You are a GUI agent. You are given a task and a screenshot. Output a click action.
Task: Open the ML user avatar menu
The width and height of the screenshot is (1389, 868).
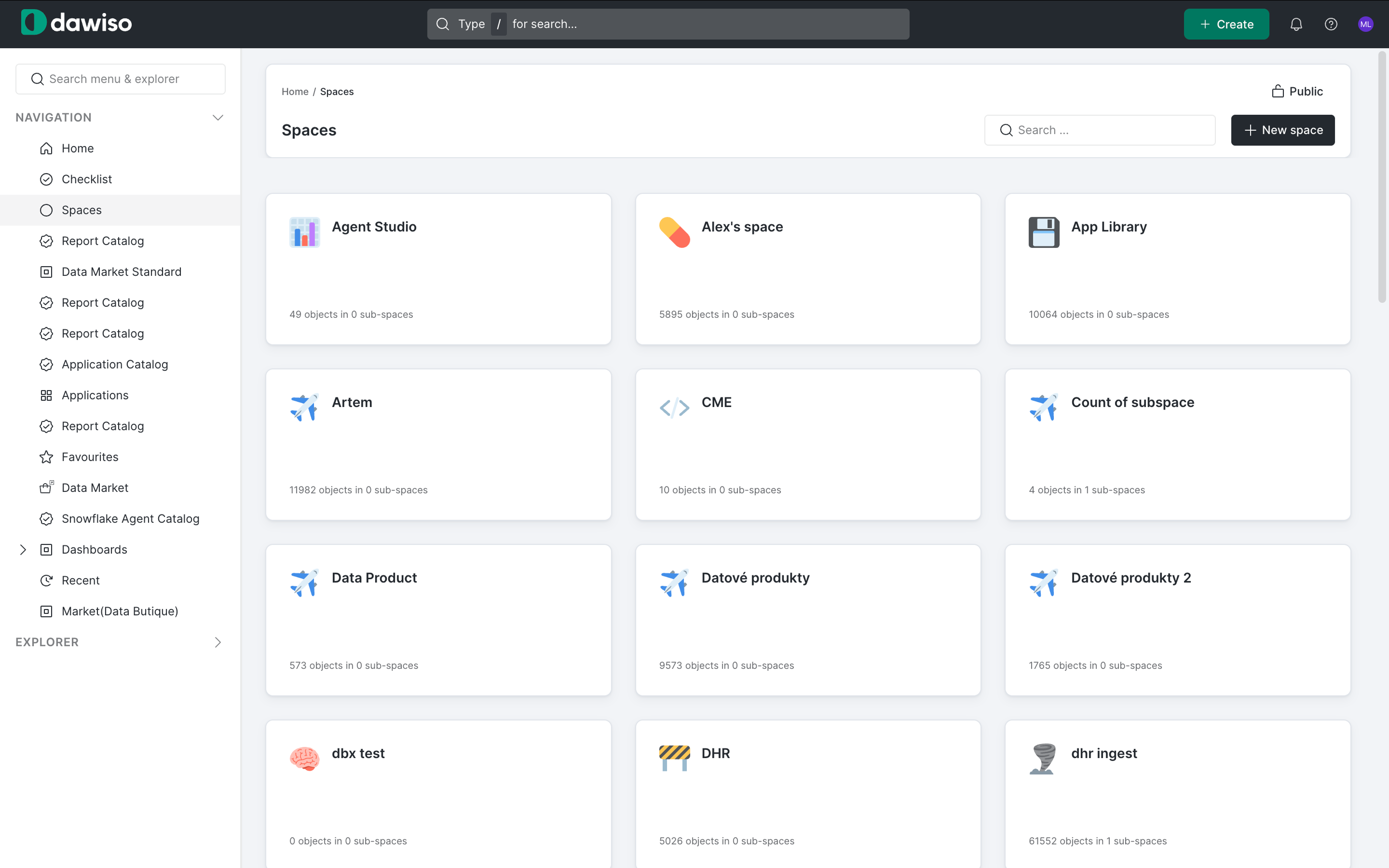tap(1365, 24)
